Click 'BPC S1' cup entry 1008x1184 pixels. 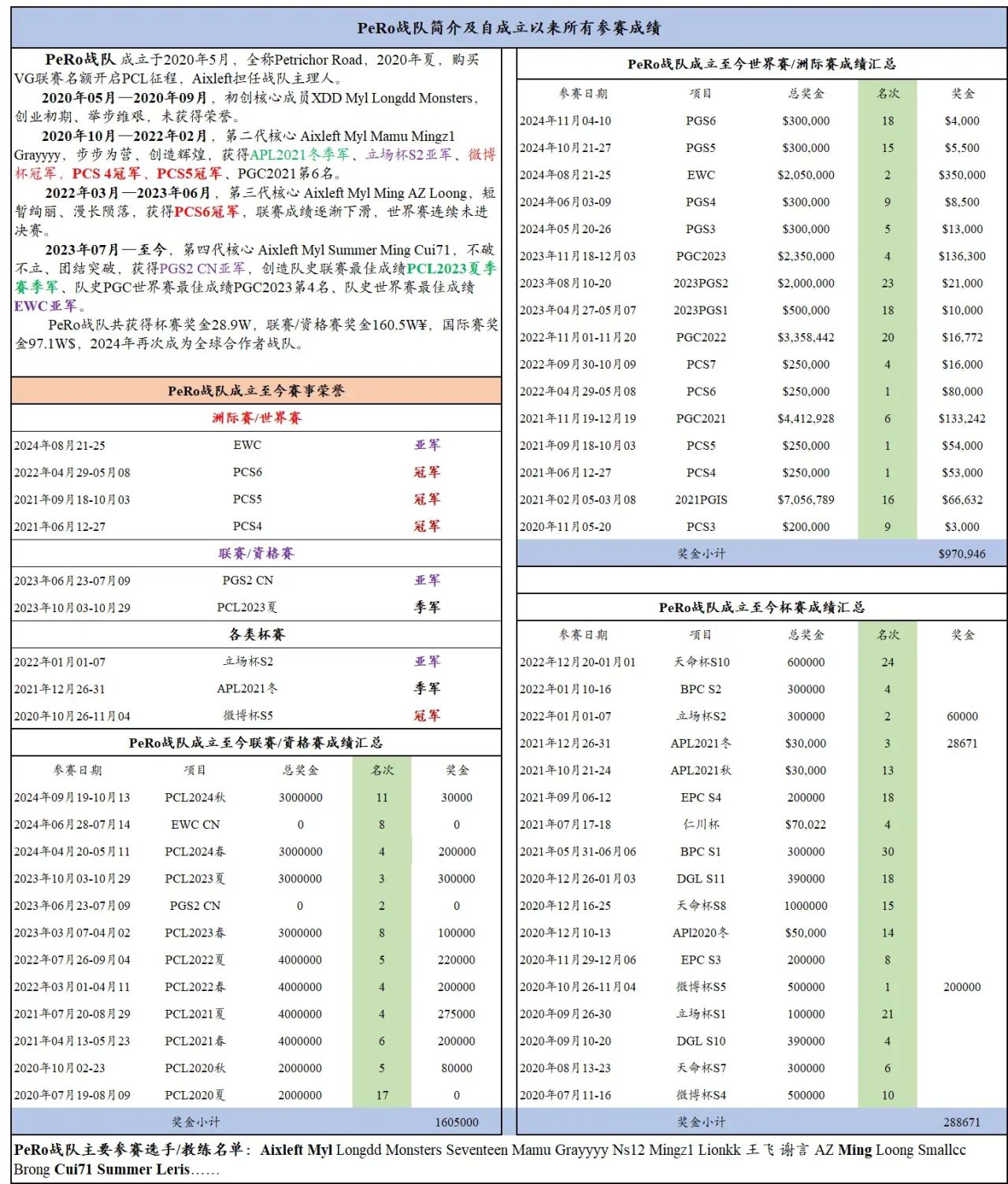tap(701, 852)
